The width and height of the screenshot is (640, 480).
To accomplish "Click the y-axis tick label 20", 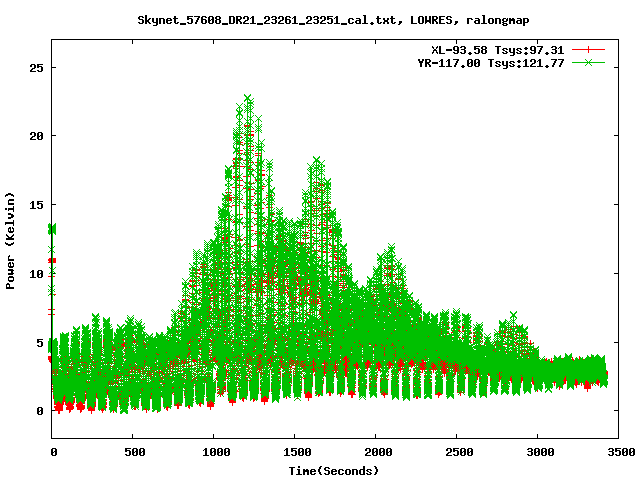I will tap(36, 136).
